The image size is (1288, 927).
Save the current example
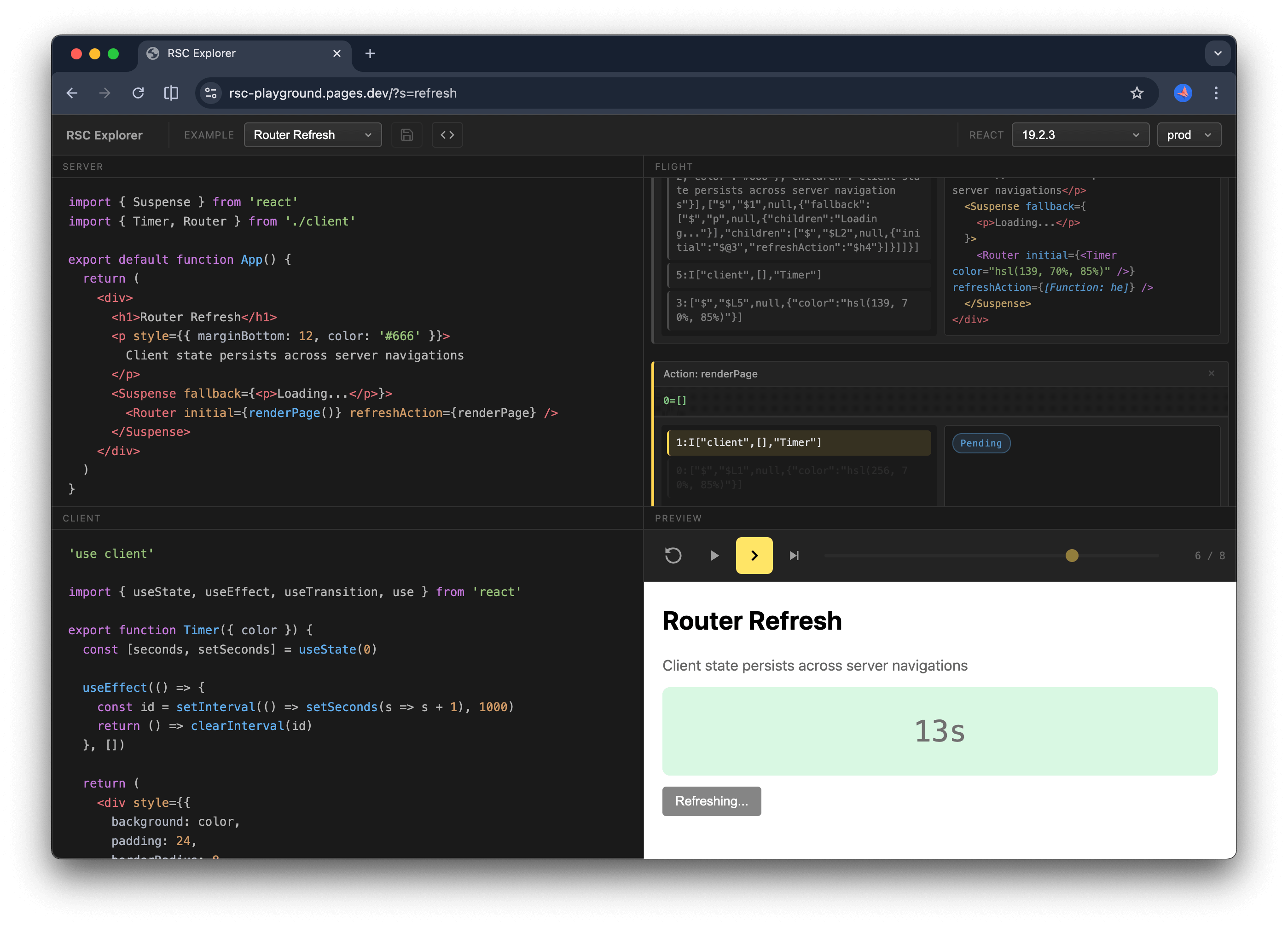pos(406,134)
